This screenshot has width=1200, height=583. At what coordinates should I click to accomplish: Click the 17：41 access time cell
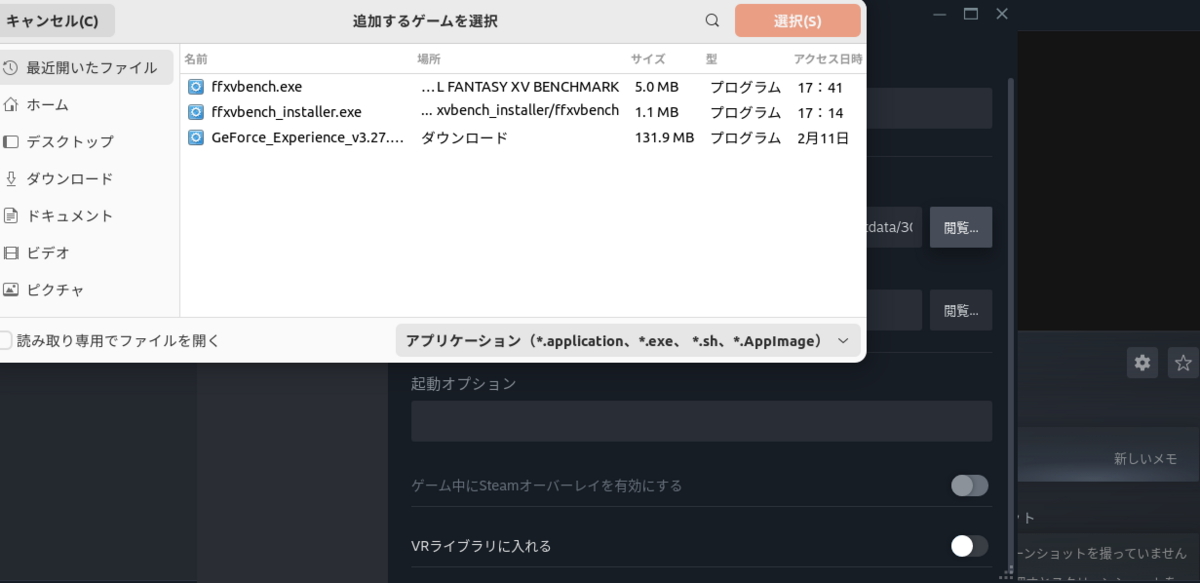[820, 87]
